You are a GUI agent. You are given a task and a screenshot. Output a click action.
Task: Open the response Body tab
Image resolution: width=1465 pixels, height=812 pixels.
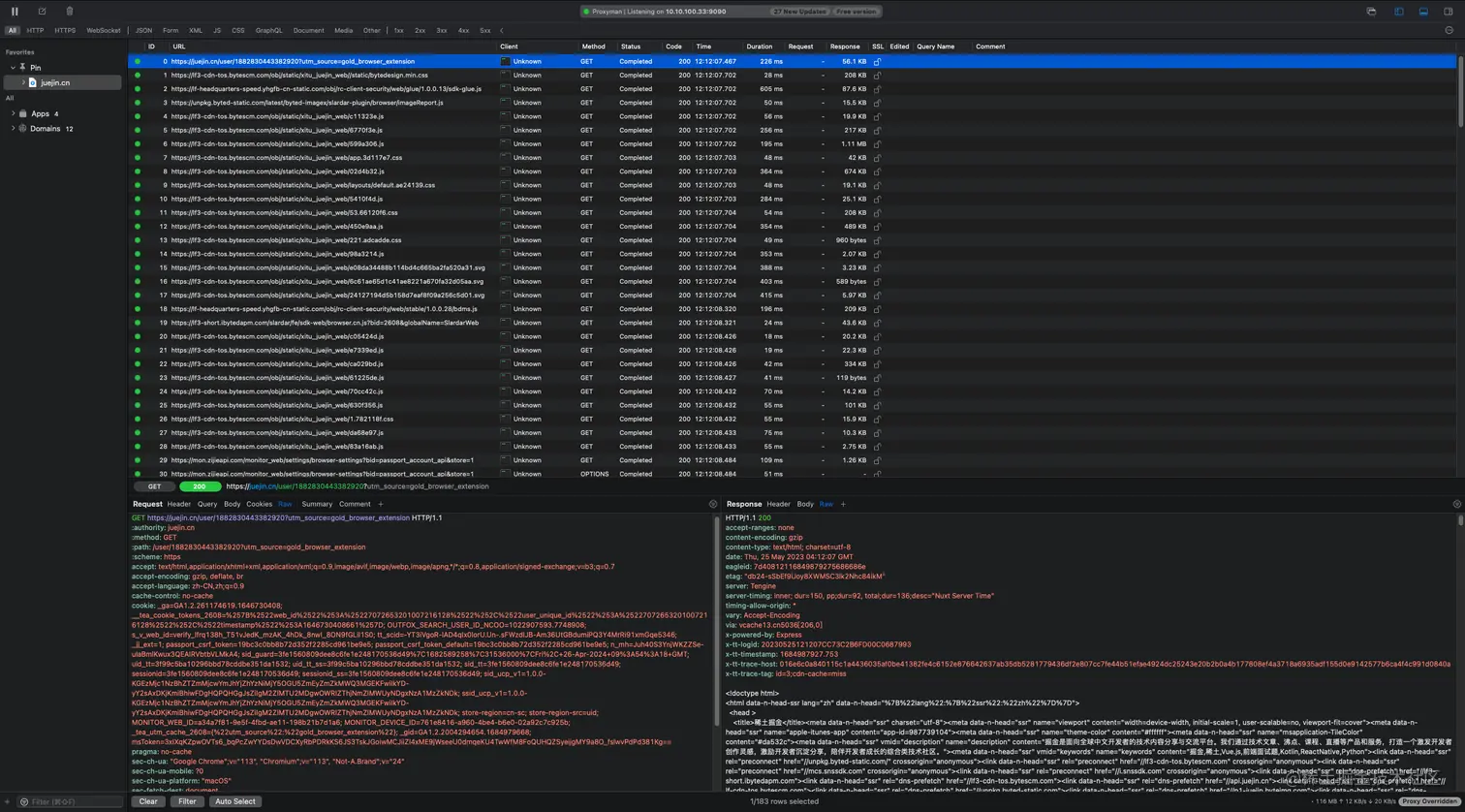[x=805, y=504]
